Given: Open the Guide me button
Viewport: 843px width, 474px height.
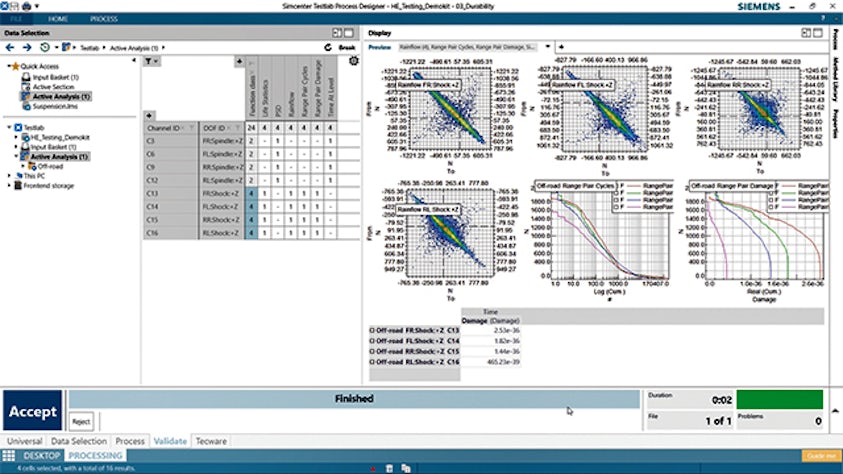Looking at the screenshot, I should [x=821, y=456].
